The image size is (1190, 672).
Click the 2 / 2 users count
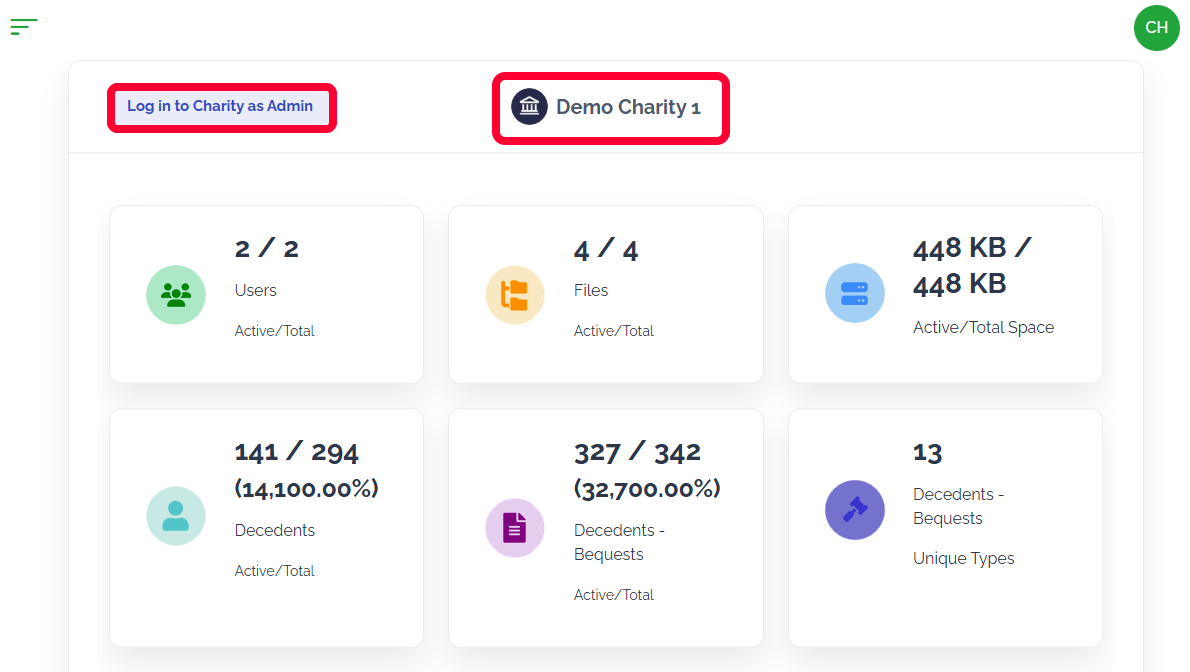coord(266,249)
